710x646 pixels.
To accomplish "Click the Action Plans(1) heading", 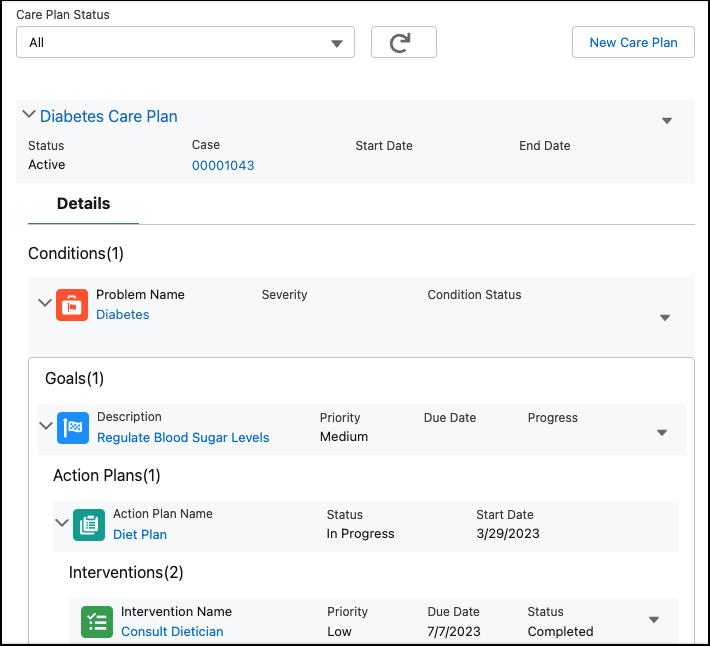I will point(106,475).
